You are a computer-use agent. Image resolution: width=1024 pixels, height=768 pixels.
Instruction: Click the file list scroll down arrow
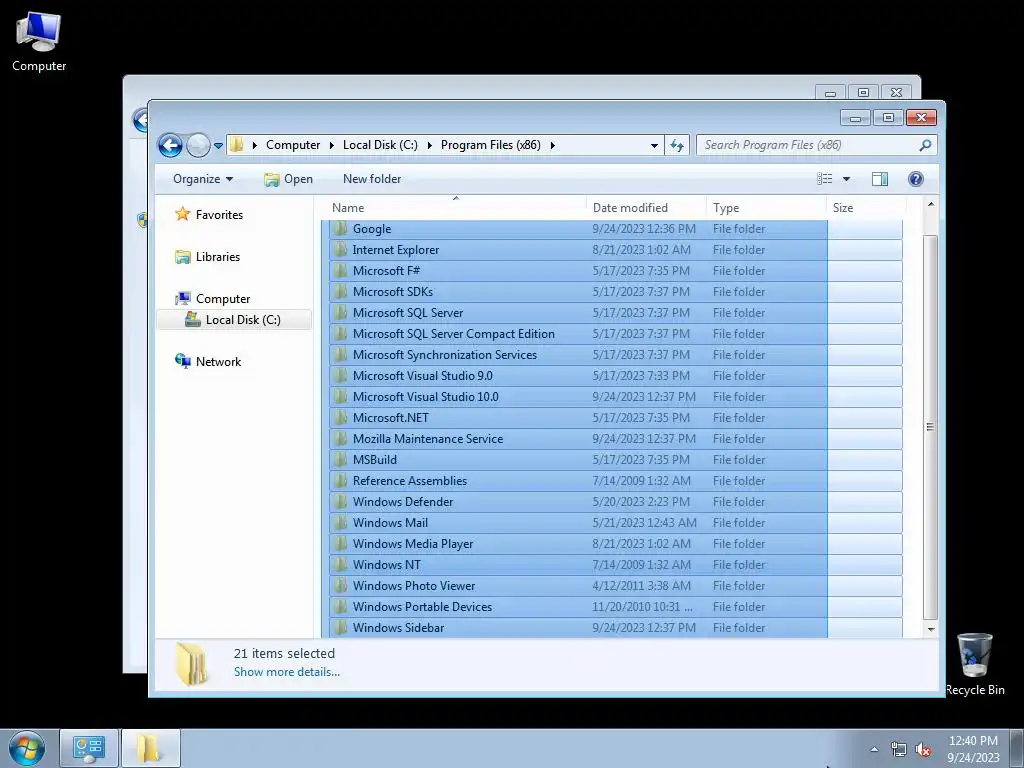[x=931, y=630]
